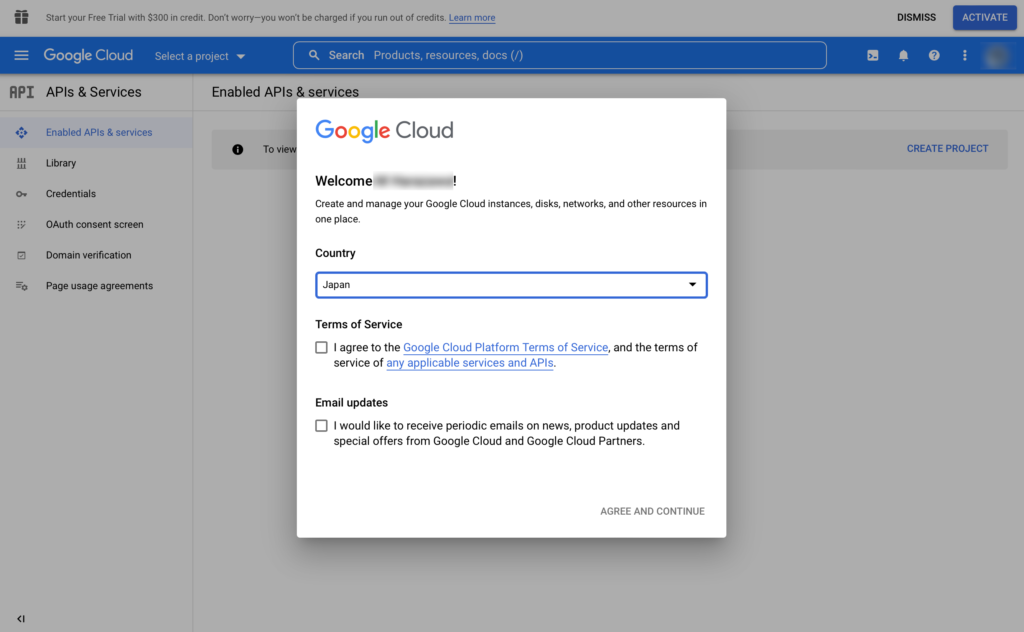Viewport: 1024px width, 632px height.
Task: Go to Credentials in sidebar
Action: (x=71, y=194)
